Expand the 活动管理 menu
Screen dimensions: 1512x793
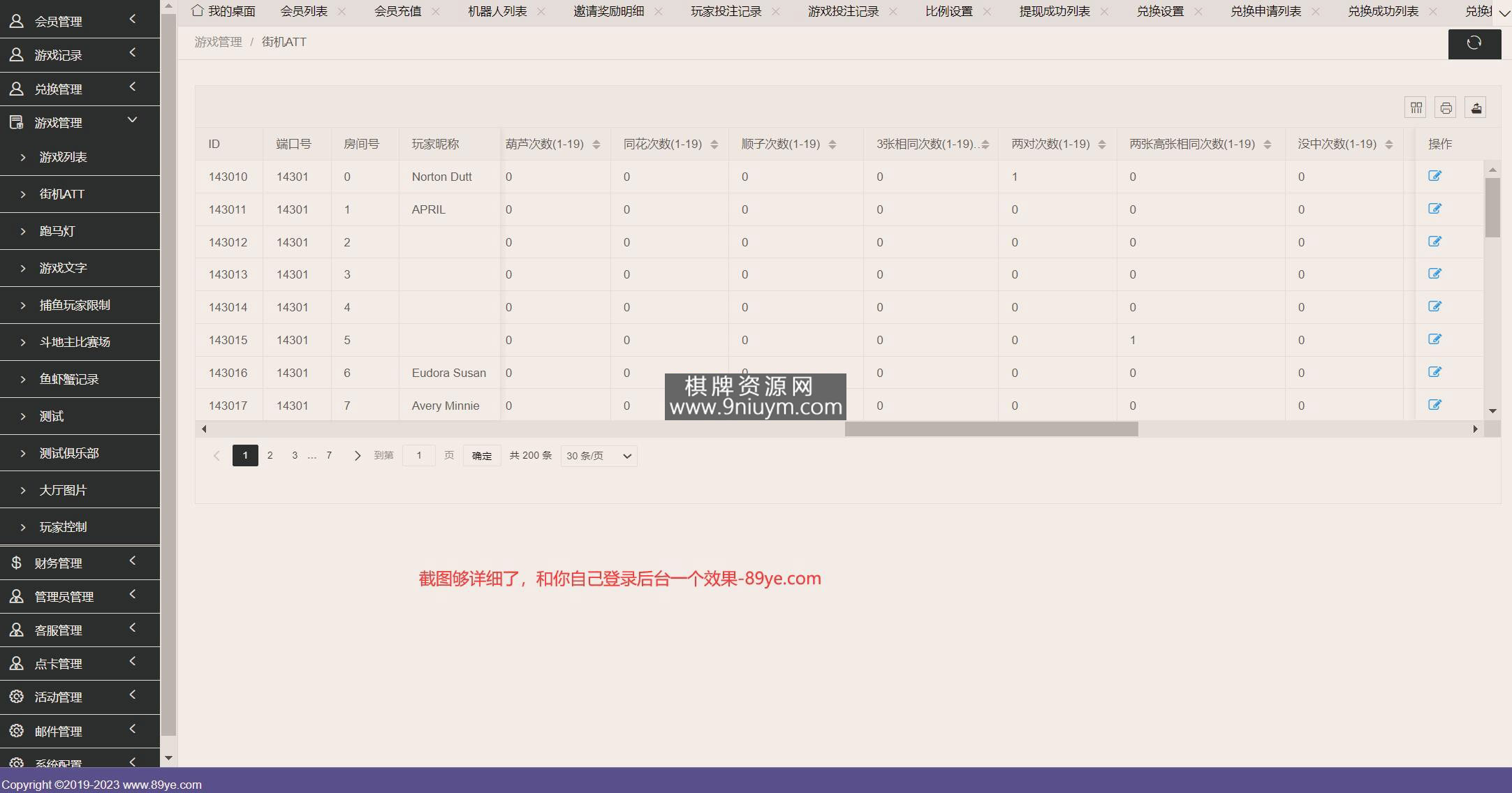click(80, 697)
